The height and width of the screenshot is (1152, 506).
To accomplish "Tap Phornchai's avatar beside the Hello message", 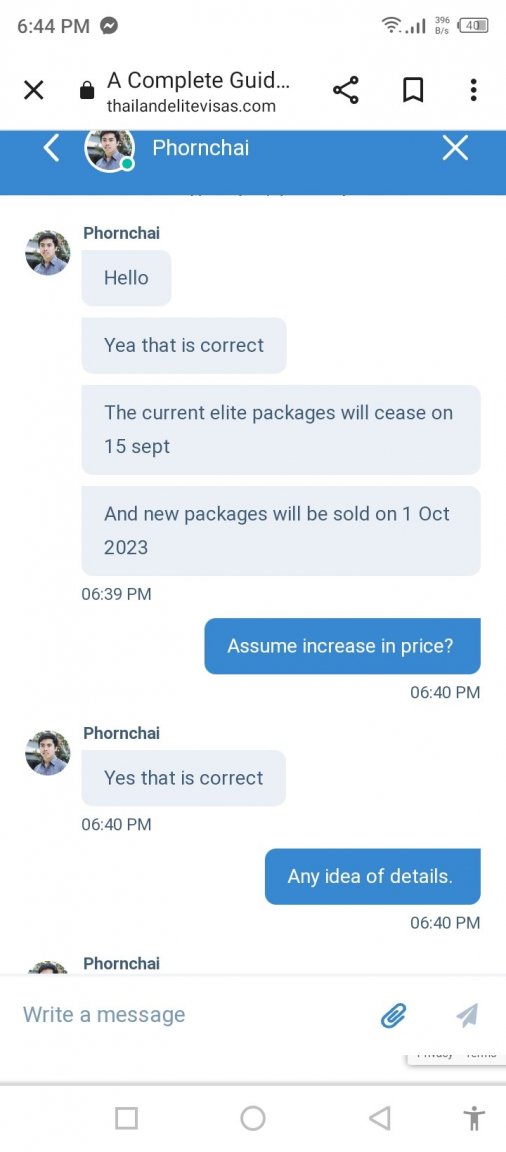I will coord(48,252).
